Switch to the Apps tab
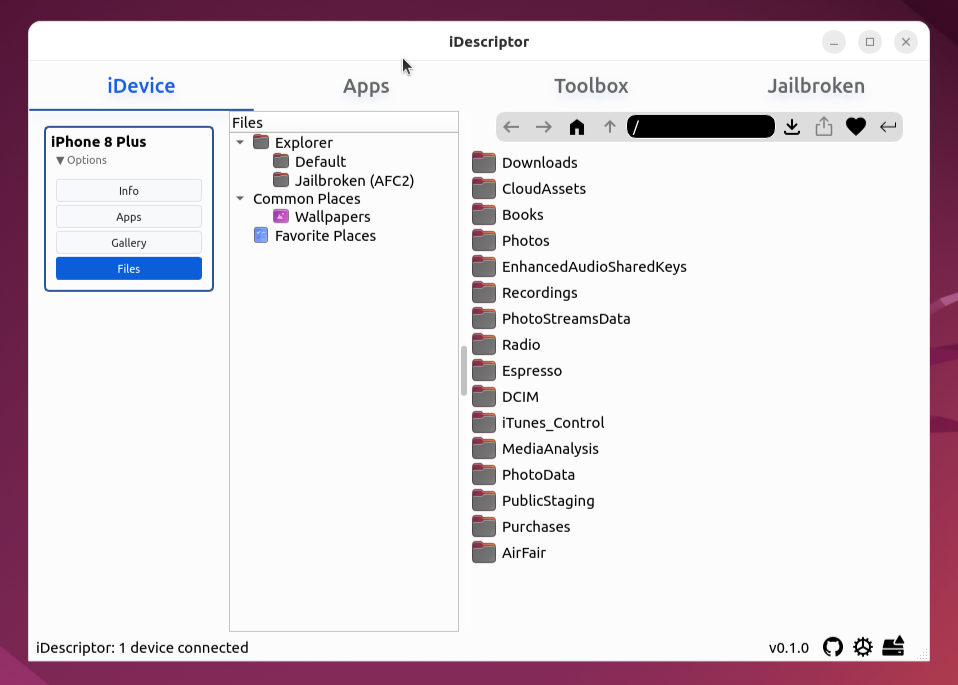The height and width of the screenshot is (685, 958). point(366,86)
